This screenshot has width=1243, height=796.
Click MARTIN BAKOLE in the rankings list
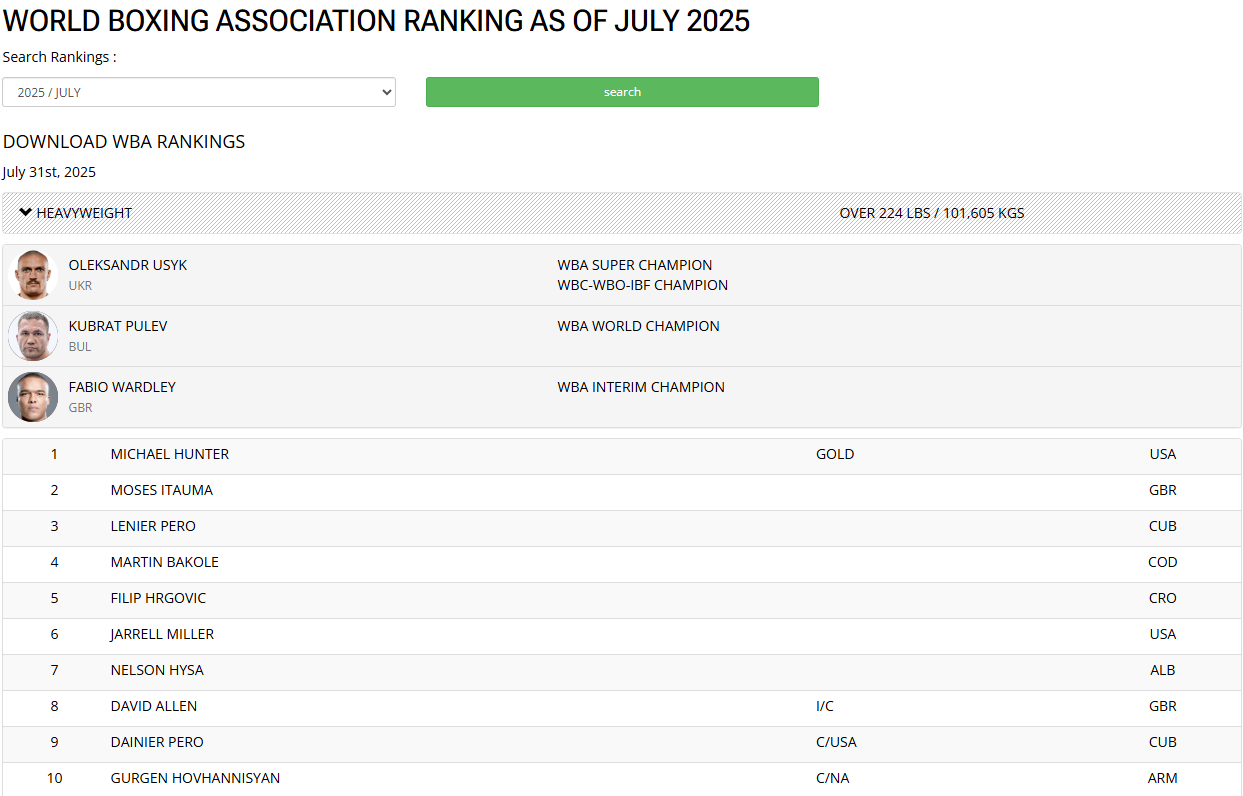click(x=165, y=562)
